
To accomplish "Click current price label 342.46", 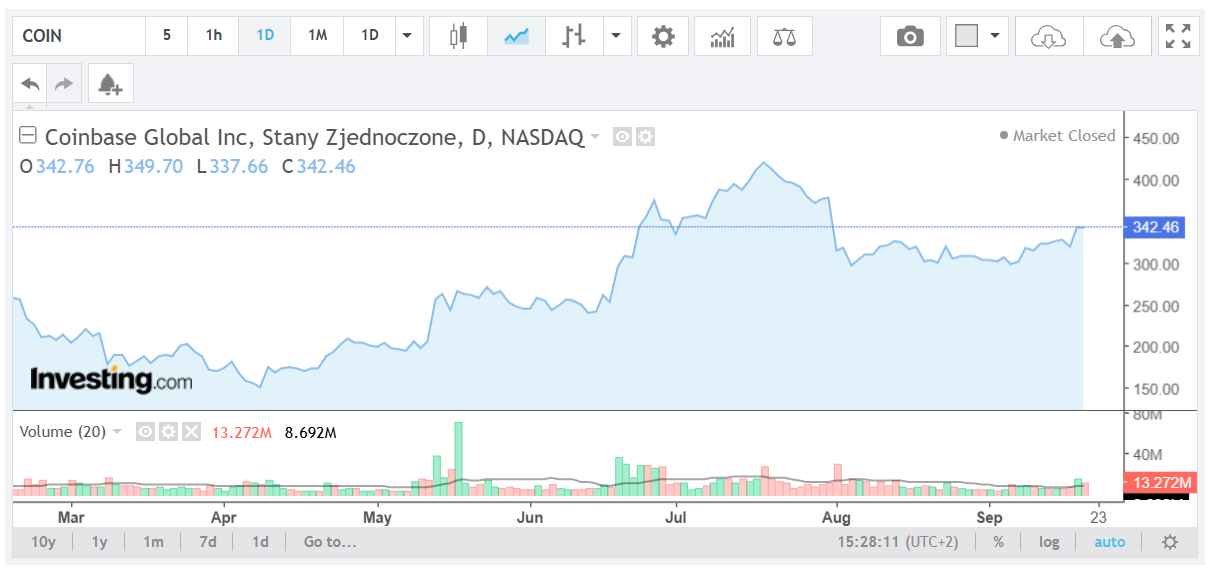I will pos(1156,228).
